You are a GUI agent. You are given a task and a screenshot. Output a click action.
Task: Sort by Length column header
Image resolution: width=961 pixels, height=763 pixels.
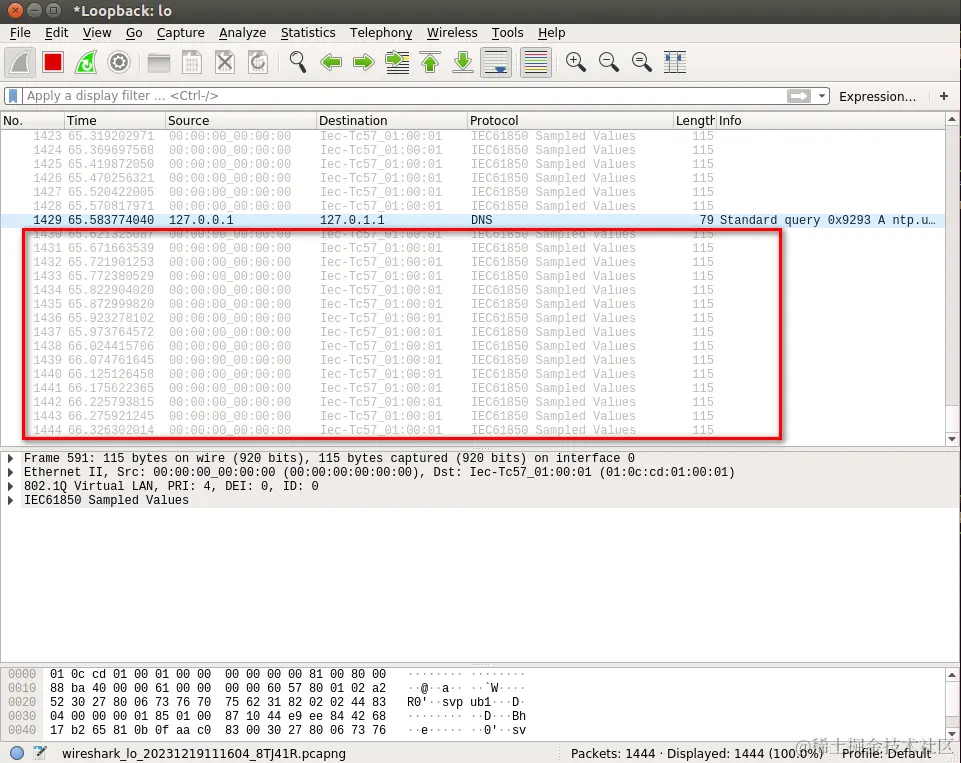click(x=694, y=121)
